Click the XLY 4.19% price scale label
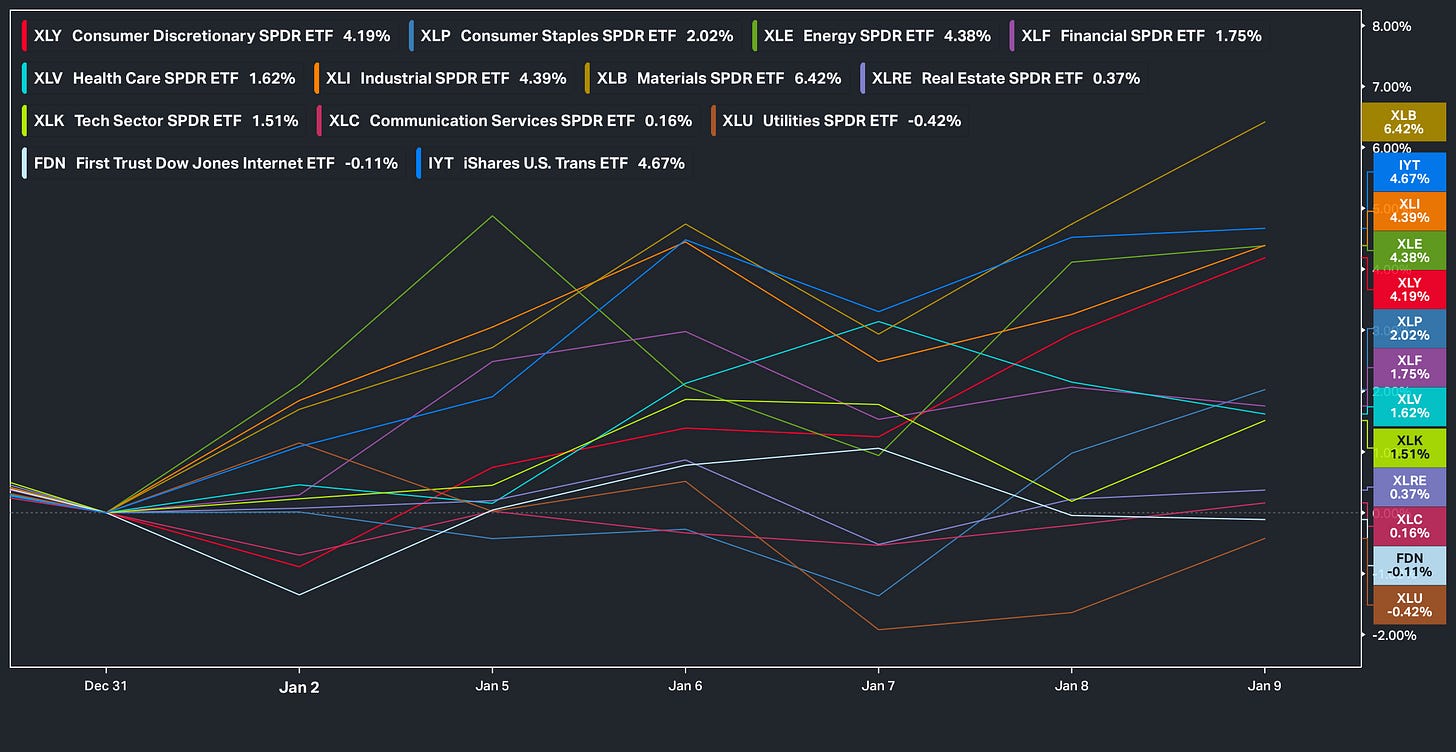The image size is (1456, 752). pos(1409,289)
